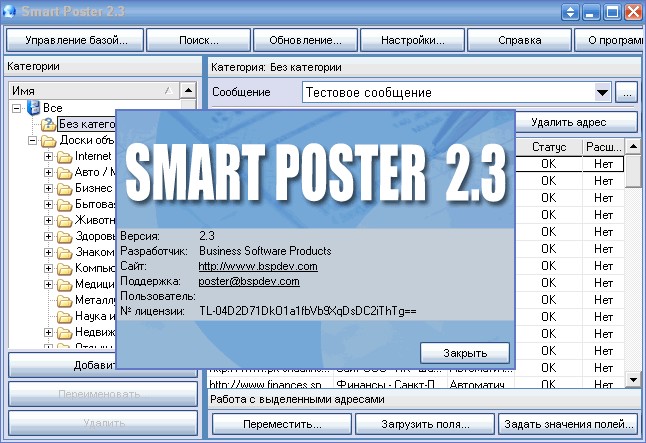Click the Smart Poster title bar icon
The width and height of the screenshot is (646, 443).
[x=9, y=11]
